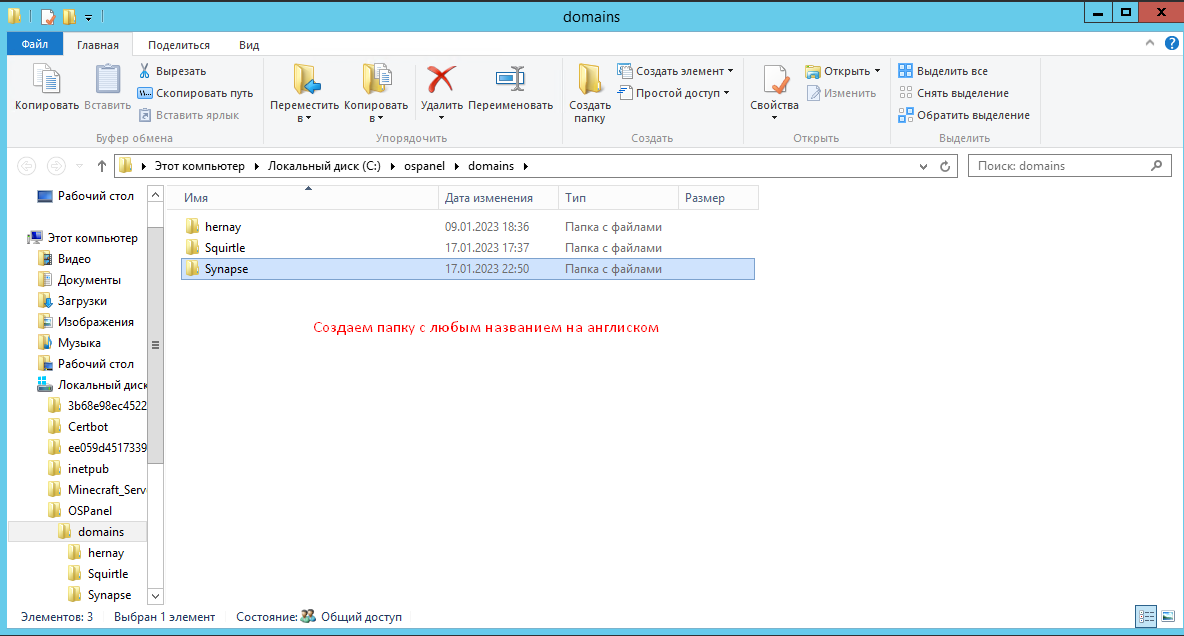Click the Paste (Вставить) clipboard icon
Screen dimensions: 1184x636
pyautogui.click(x=107, y=79)
